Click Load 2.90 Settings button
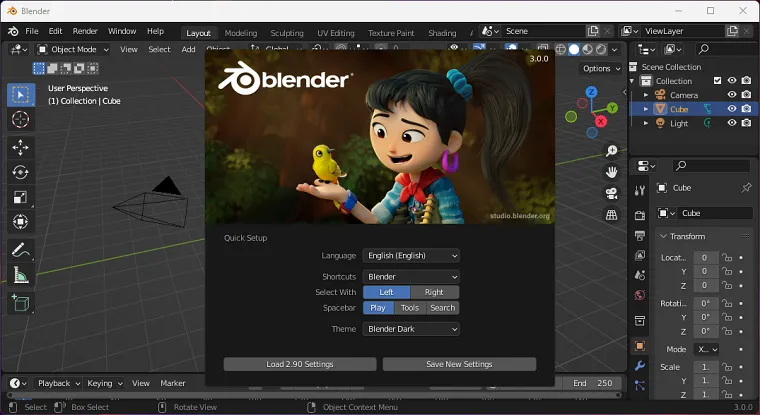 (x=300, y=364)
